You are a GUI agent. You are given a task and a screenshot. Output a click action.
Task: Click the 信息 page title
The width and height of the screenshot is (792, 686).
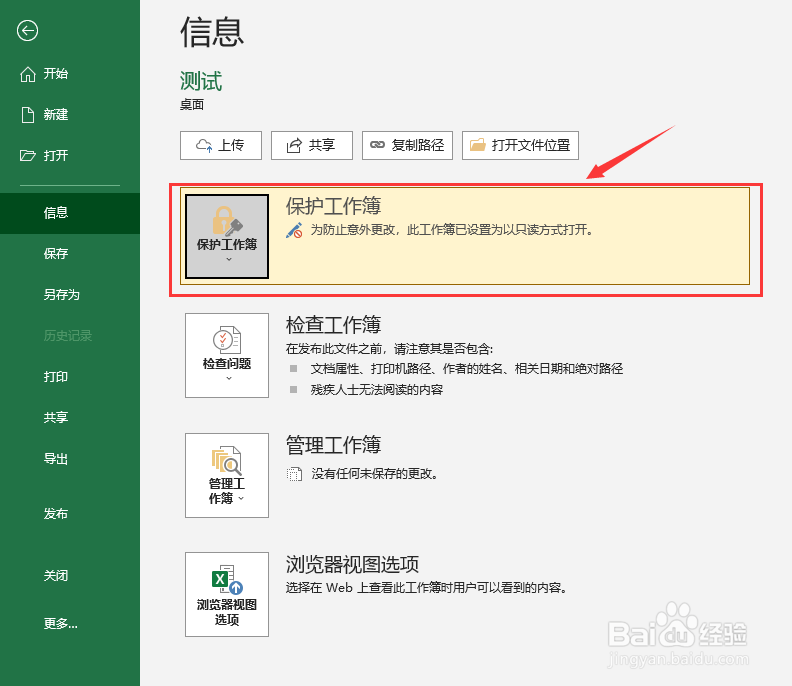click(212, 32)
